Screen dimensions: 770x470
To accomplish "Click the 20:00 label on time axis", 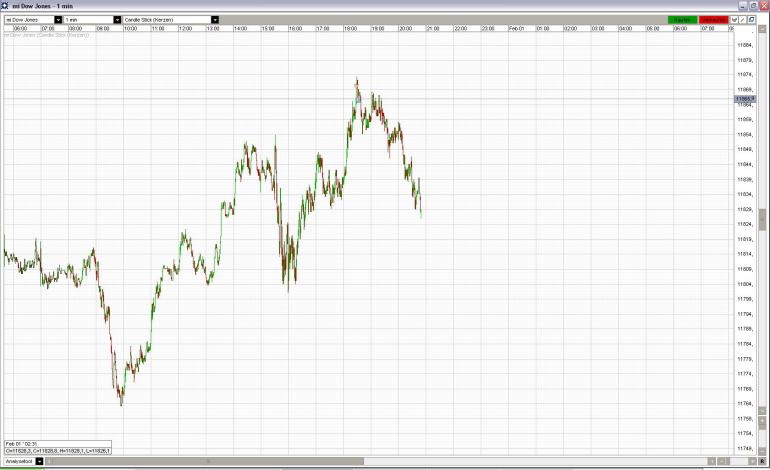I will [405, 28].
